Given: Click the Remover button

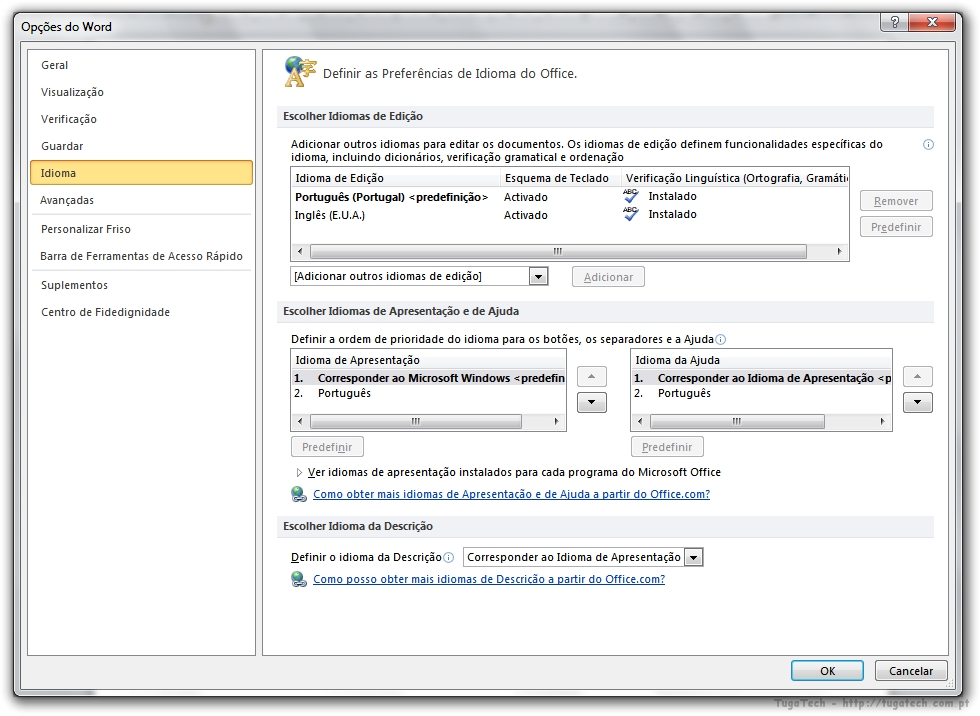Looking at the screenshot, I should [x=896, y=201].
